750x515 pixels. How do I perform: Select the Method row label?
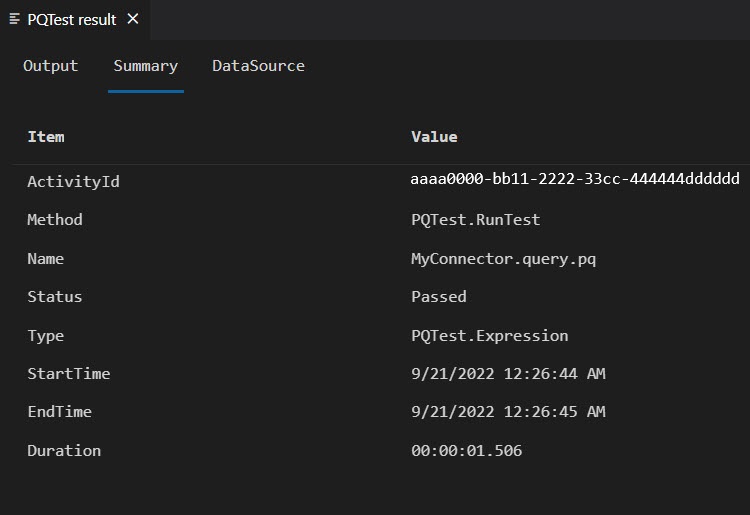55,220
